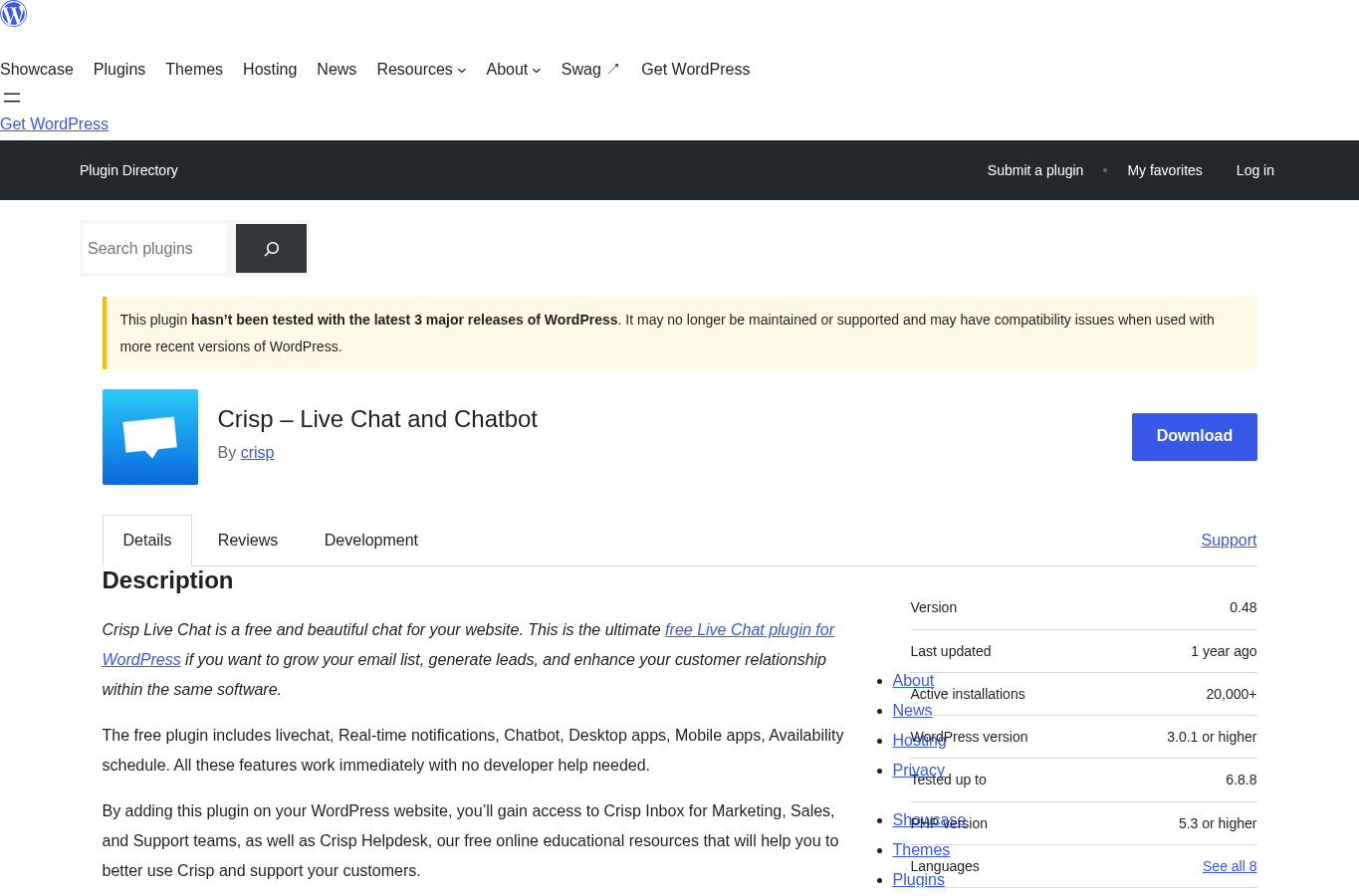Click Submit a plugin
The width and height of the screenshot is (1359, 896).
(1035, 170)
